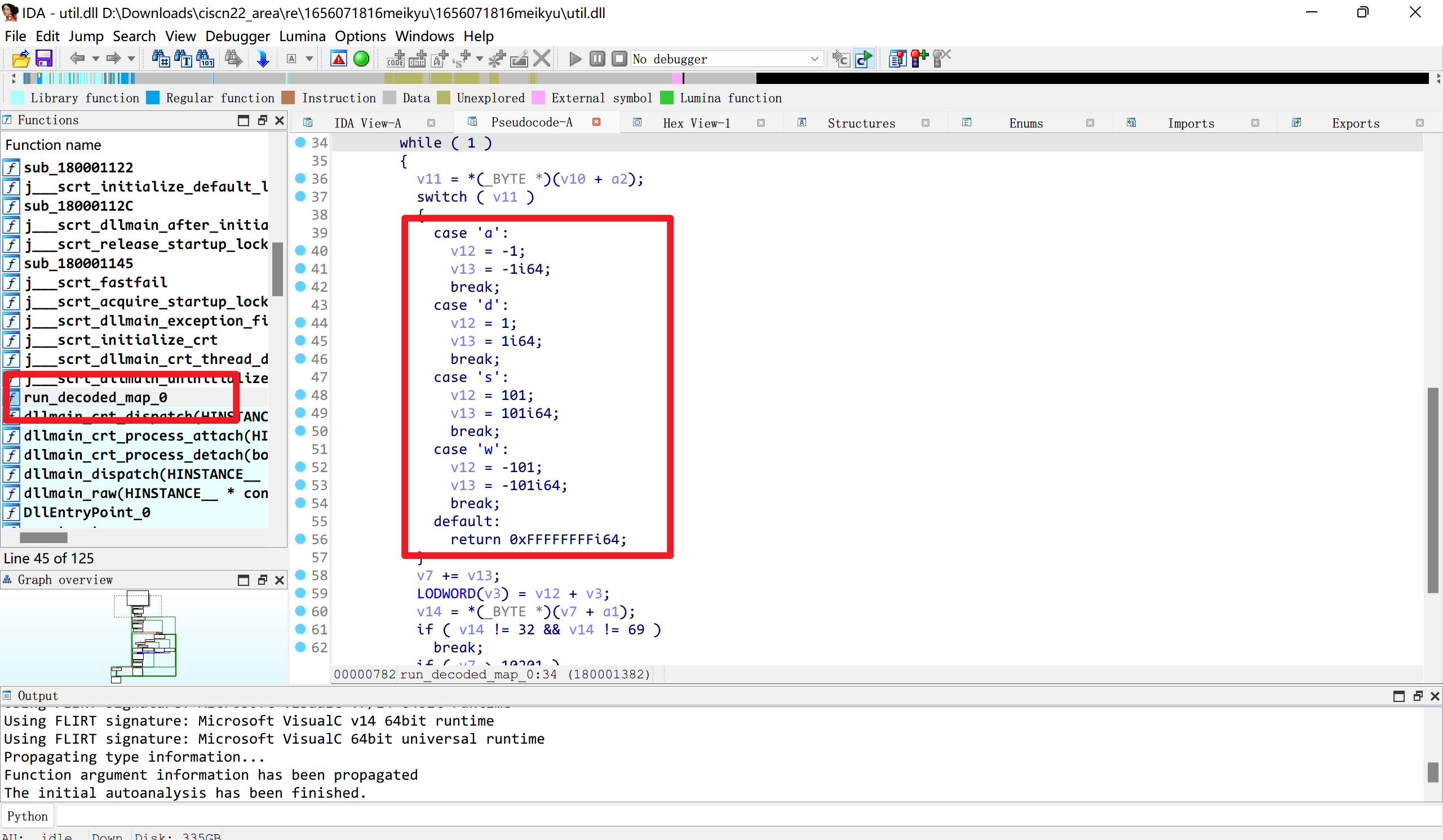Open the No debugger selection combo box
The image size is (1443, 840).
point(727,59)
